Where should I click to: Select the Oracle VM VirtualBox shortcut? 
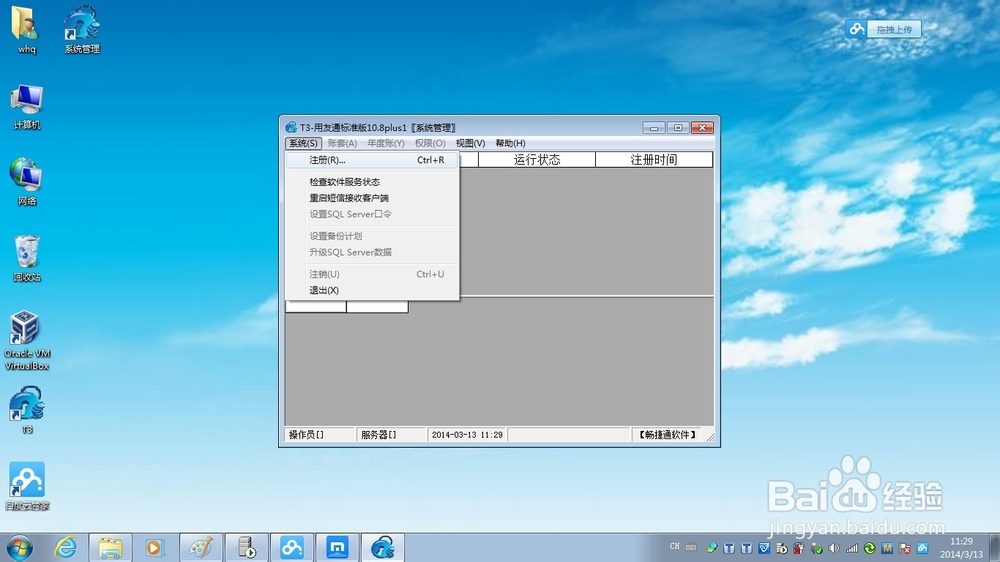click(x=27, y=340)
